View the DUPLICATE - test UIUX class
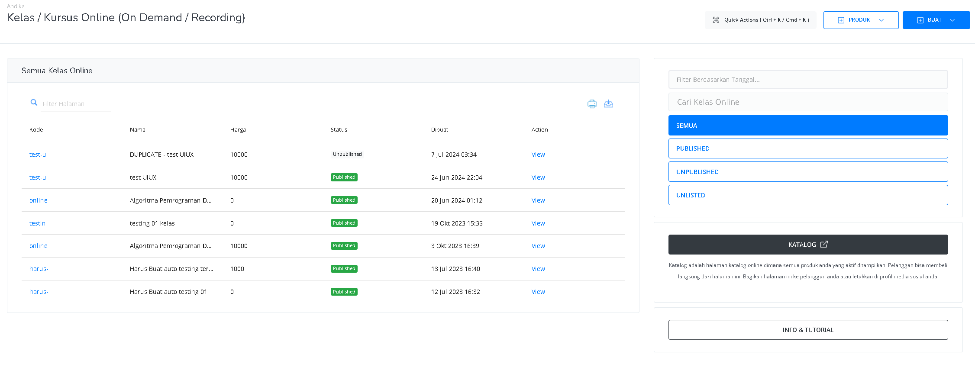 click(x=538, y=154)
